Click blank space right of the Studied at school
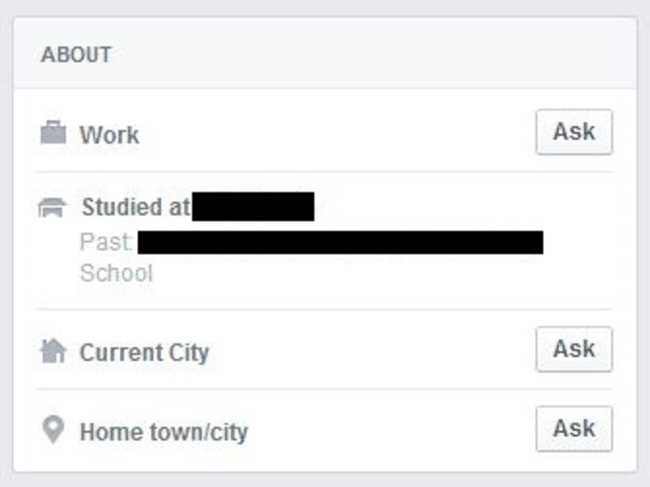This screenshot has width=650, height=487. 456,206
